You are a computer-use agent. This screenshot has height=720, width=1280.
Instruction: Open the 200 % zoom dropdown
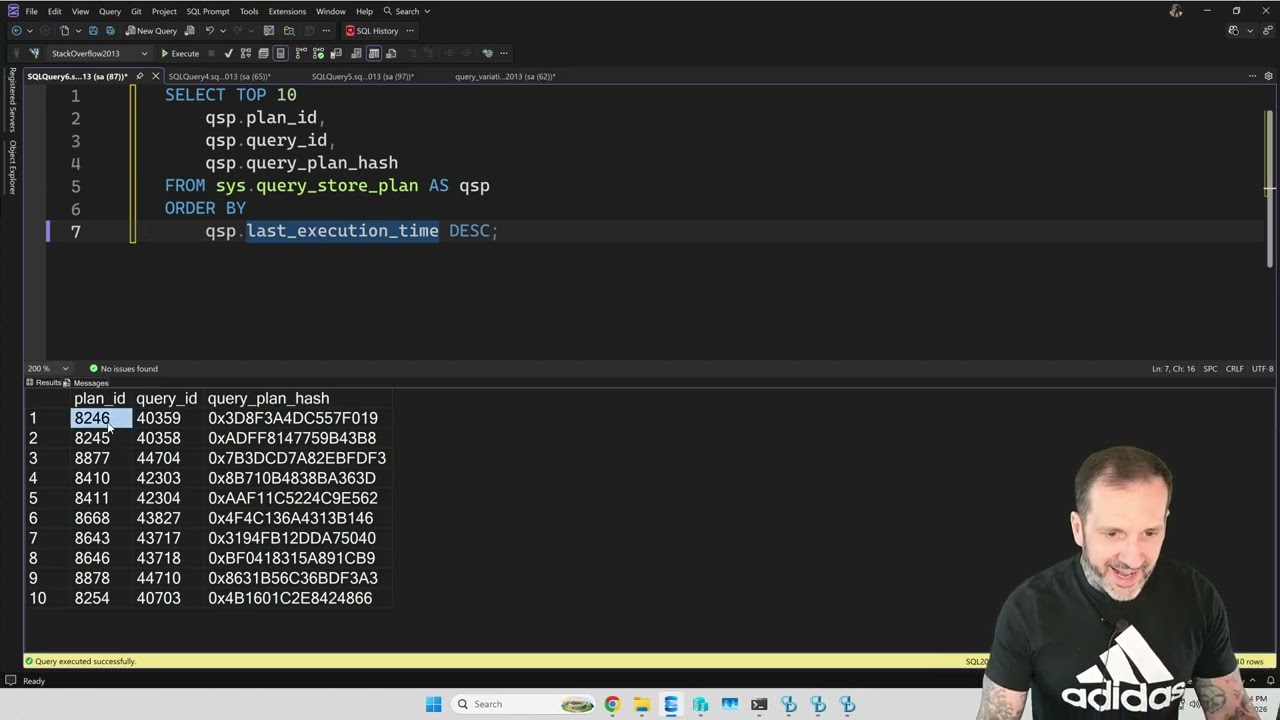click(48, 369)
